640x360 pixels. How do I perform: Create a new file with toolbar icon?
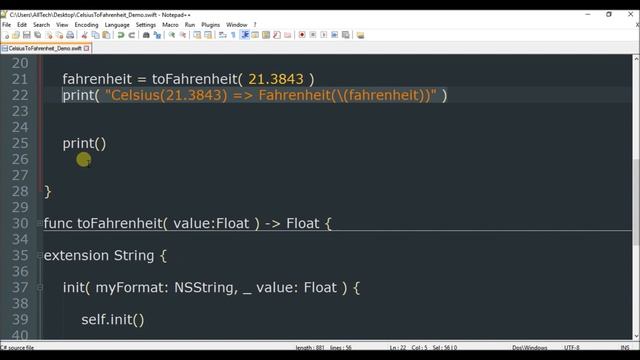pyautogui.click(x=6, y=35)
